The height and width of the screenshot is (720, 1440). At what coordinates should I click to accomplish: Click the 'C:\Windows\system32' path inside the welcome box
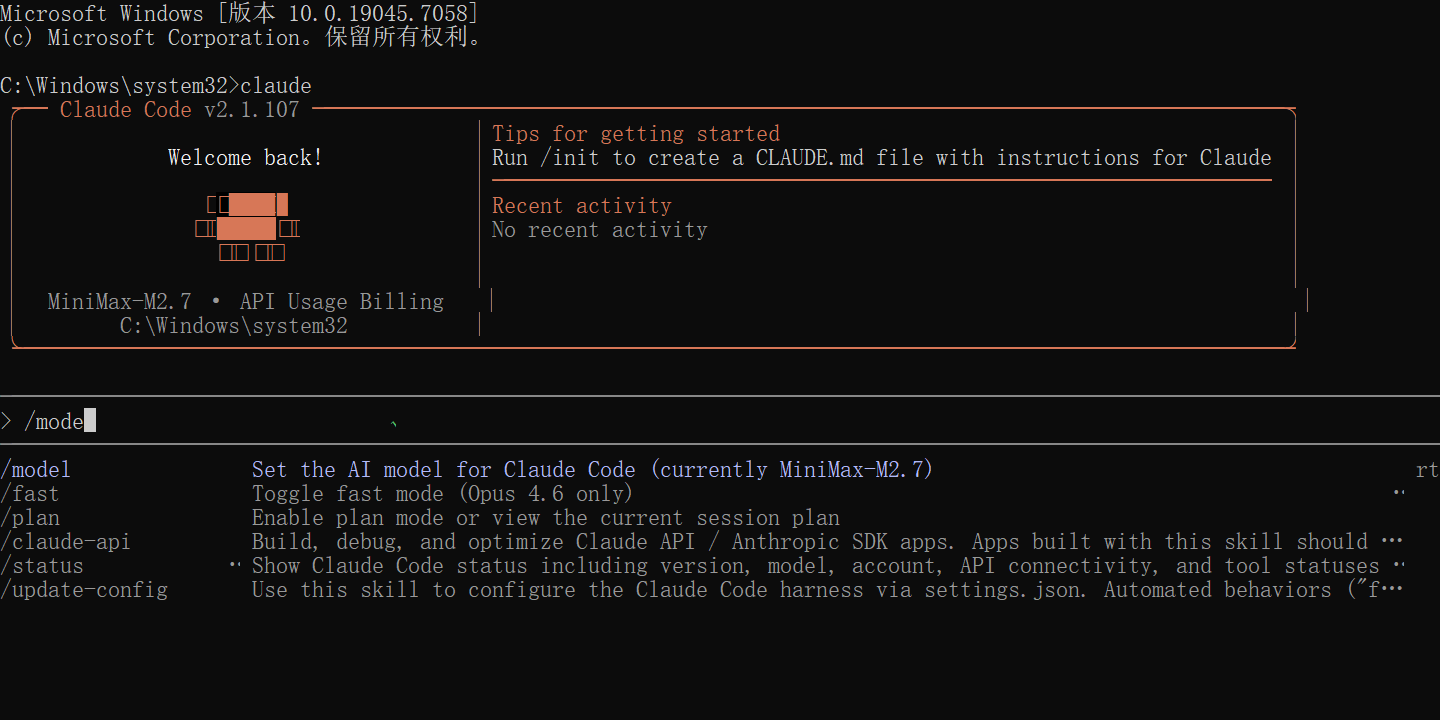click(x=234, y=326)
